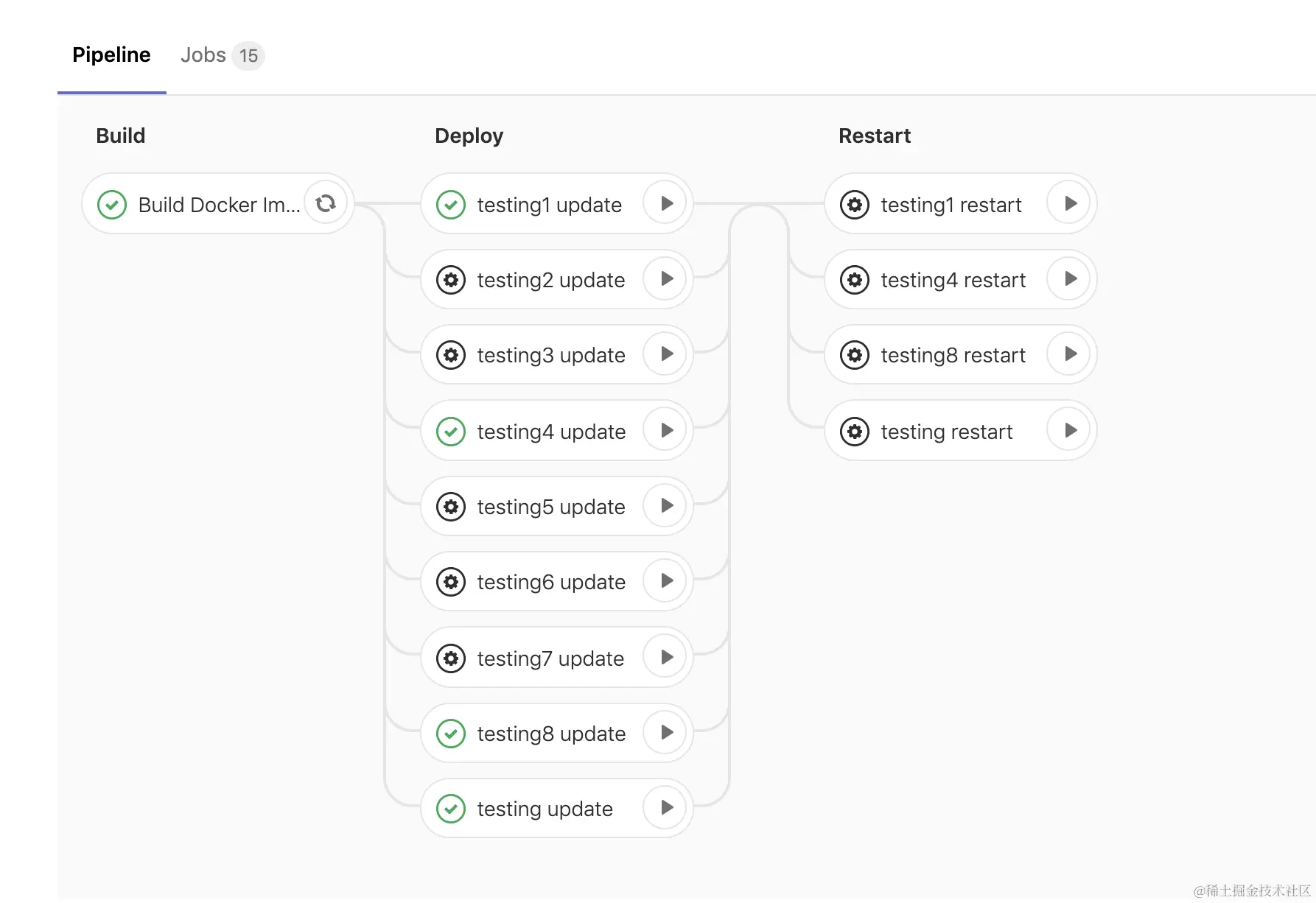Start the testing5 update job
This screenshot has width=1316, height=903.
(667, 505)
